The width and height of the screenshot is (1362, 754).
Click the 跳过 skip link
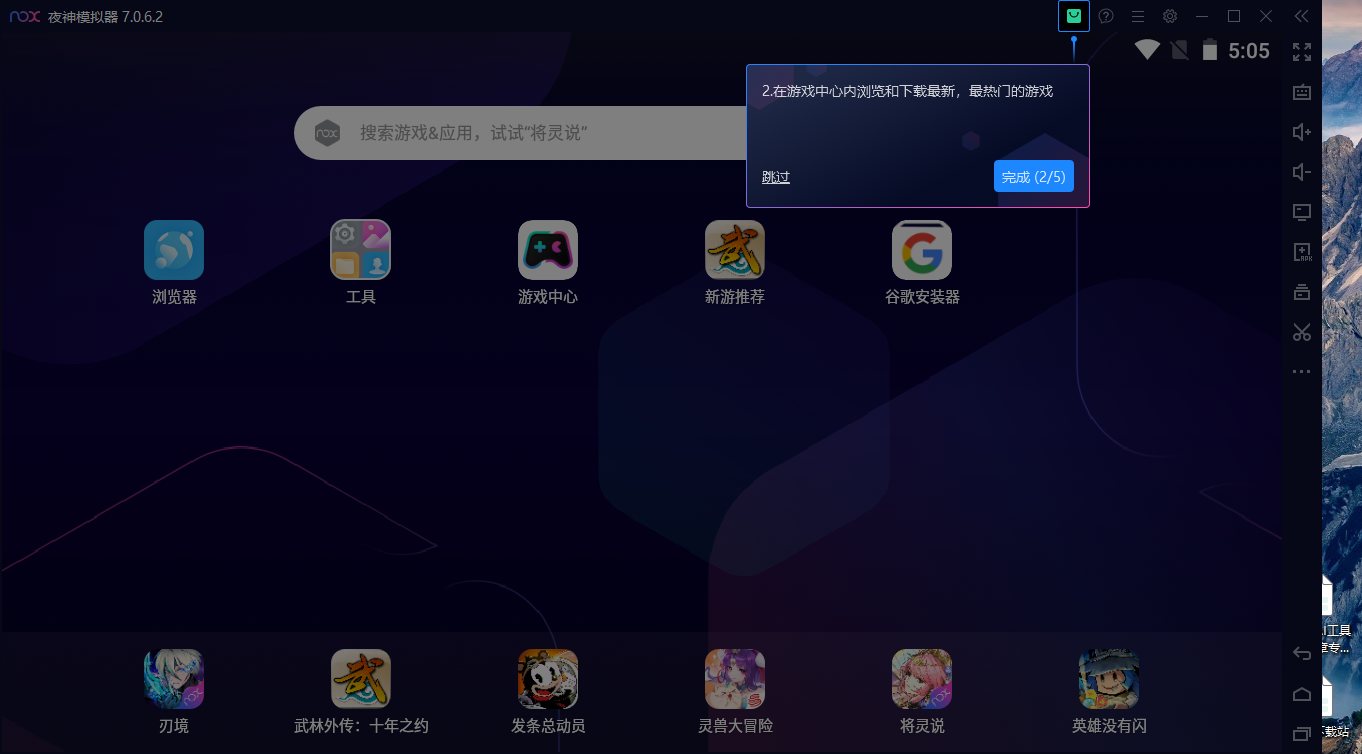click(x=776, y=177)
